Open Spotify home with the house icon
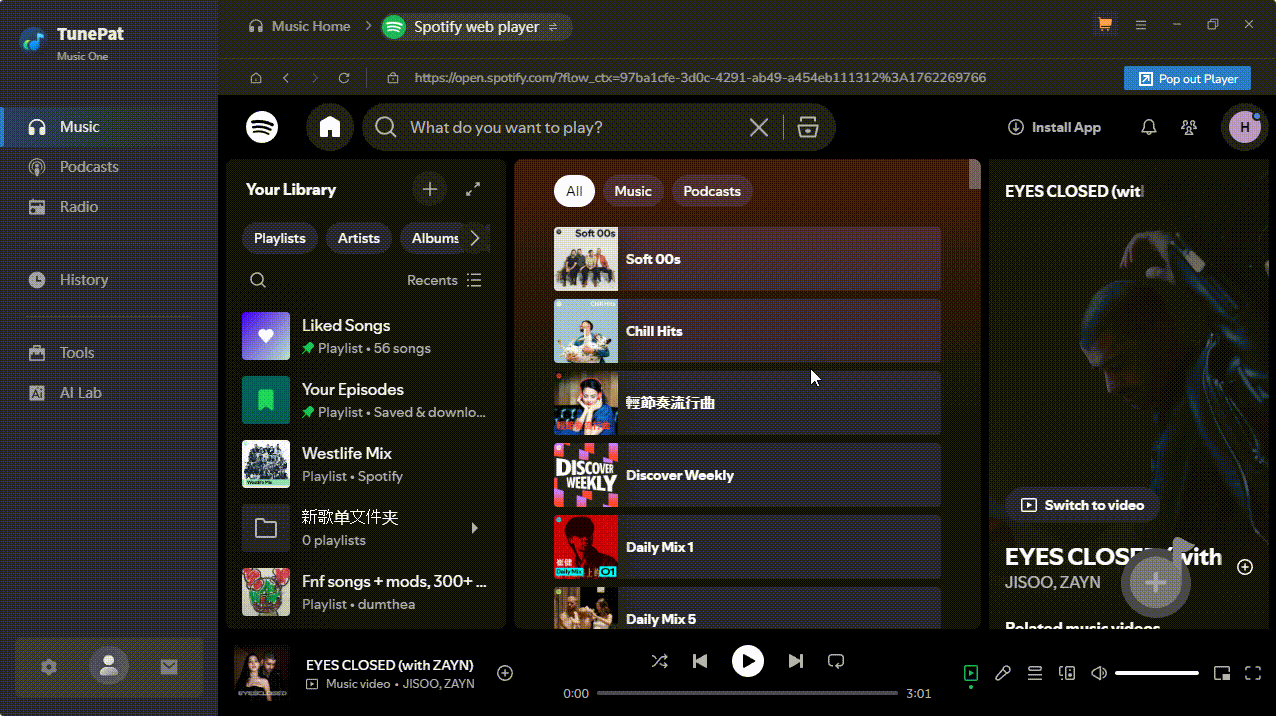 point(330,127)
